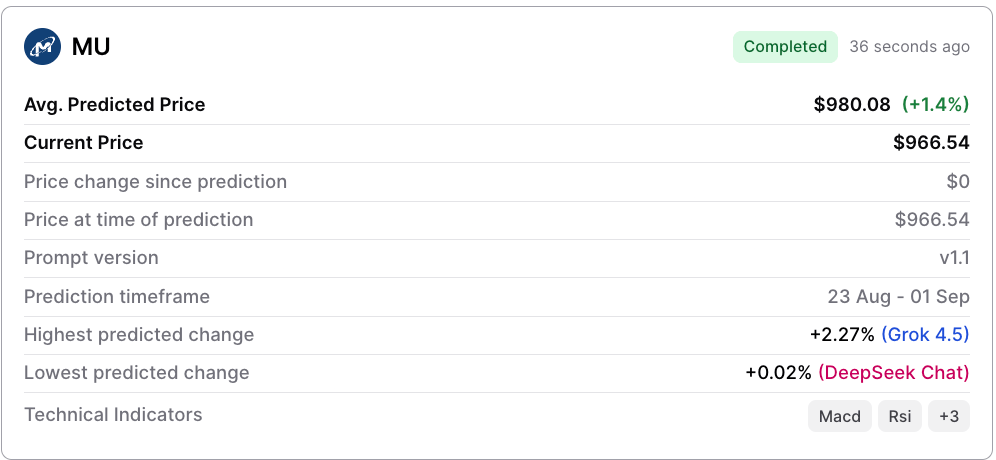Click the 23 Aug - 01 Sep timeframe

[x=898, y=297]
